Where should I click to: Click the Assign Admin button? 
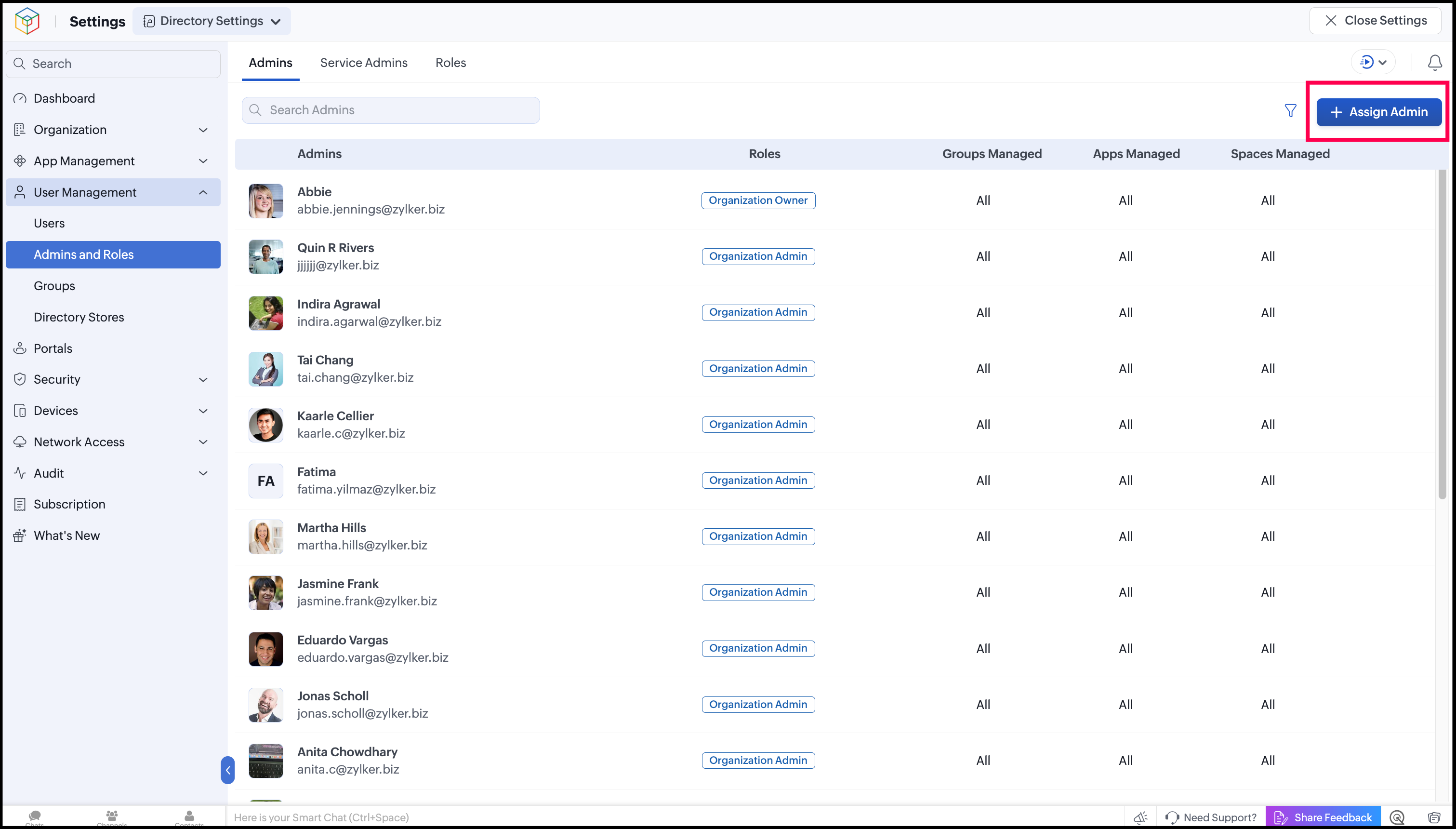[1378, 112]
